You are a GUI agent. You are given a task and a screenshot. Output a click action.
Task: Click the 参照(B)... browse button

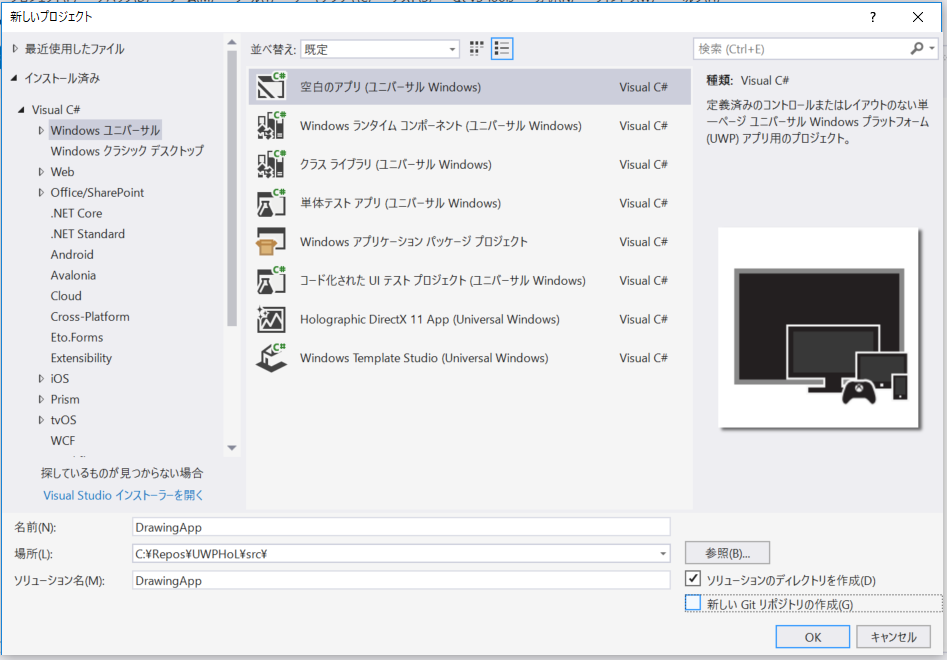tap(727, 553)
